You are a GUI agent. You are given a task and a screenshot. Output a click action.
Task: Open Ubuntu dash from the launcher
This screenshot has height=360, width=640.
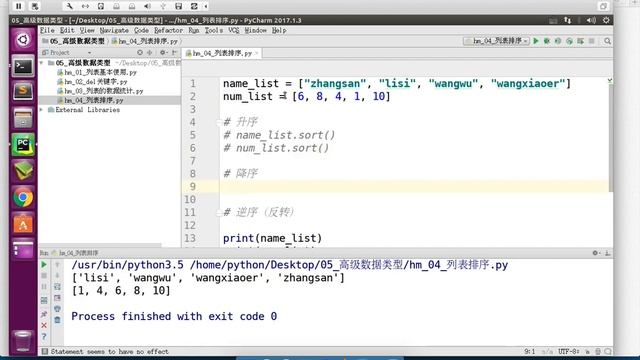(x=23, y=40)
